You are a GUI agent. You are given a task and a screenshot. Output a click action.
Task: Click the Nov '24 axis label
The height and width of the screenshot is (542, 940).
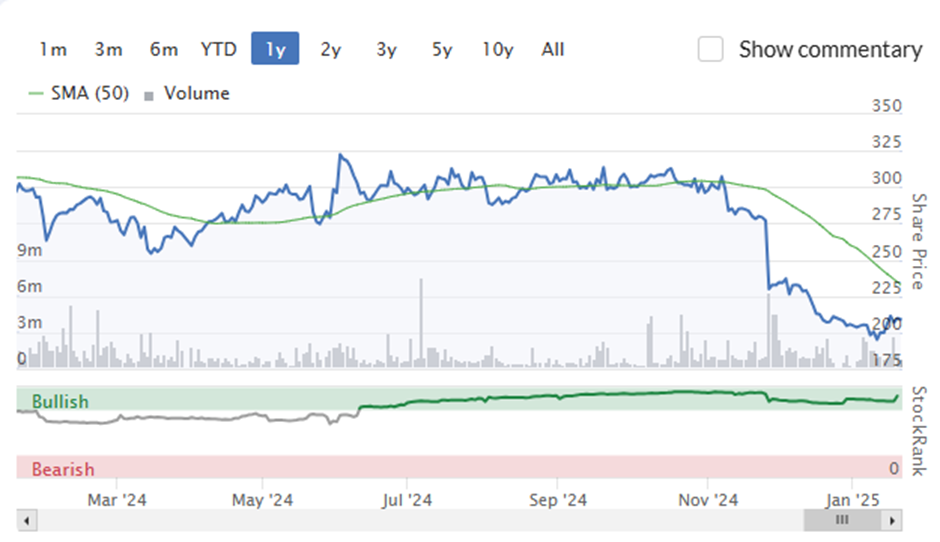pyautogui.click(x=708, y=500)
